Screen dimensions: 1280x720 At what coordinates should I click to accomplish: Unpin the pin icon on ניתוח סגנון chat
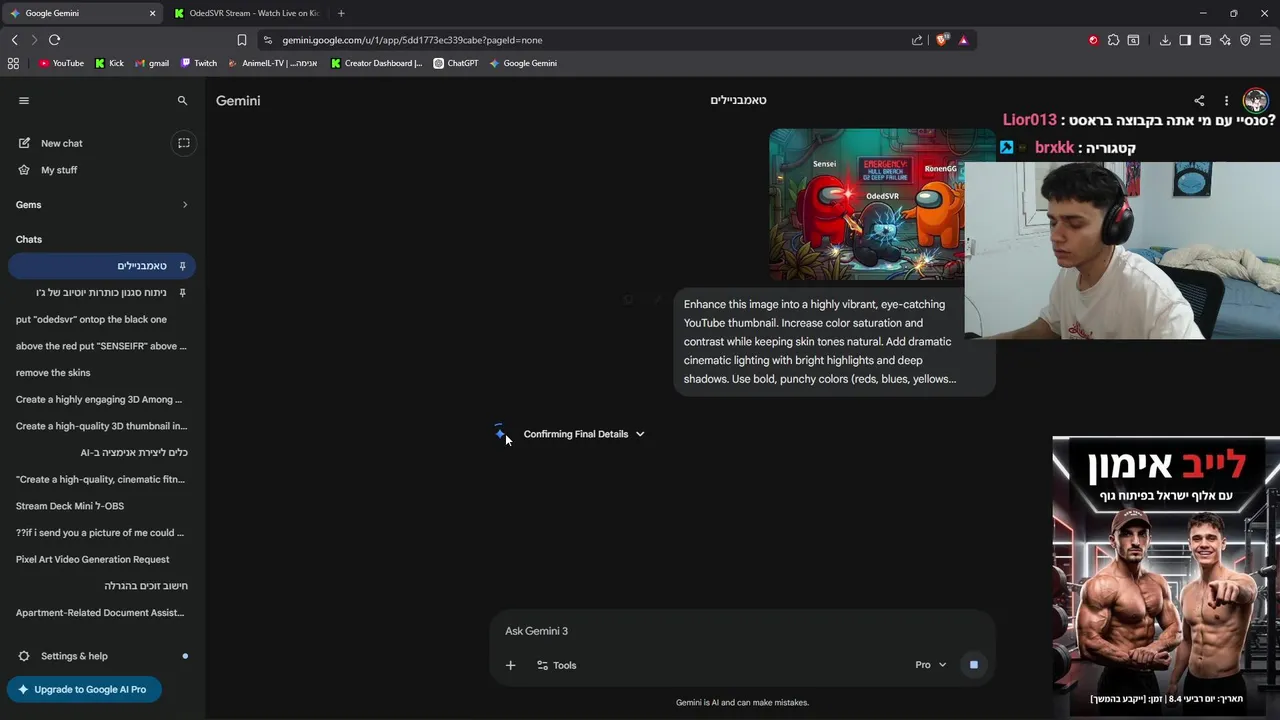click(182, 293)
